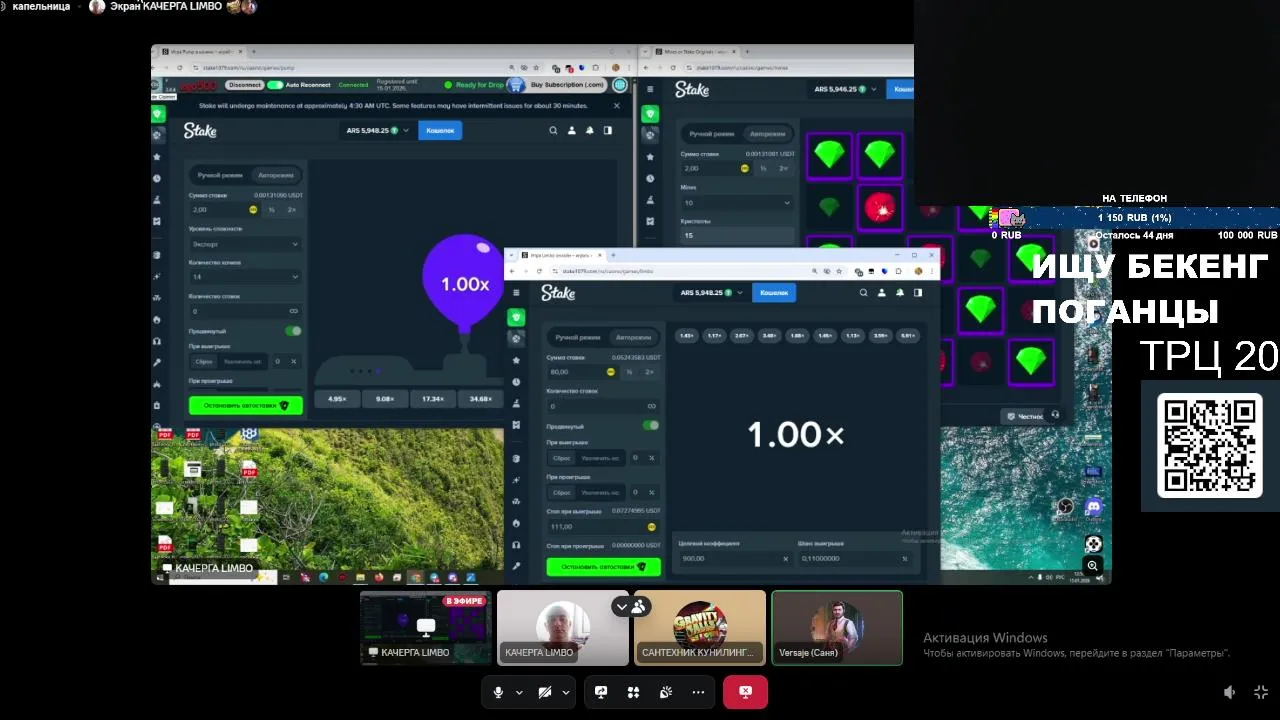Viewport: 1280px width, 720px height.
Task: Click green stop autobet button in Limbo
Action: pos(603,567)
